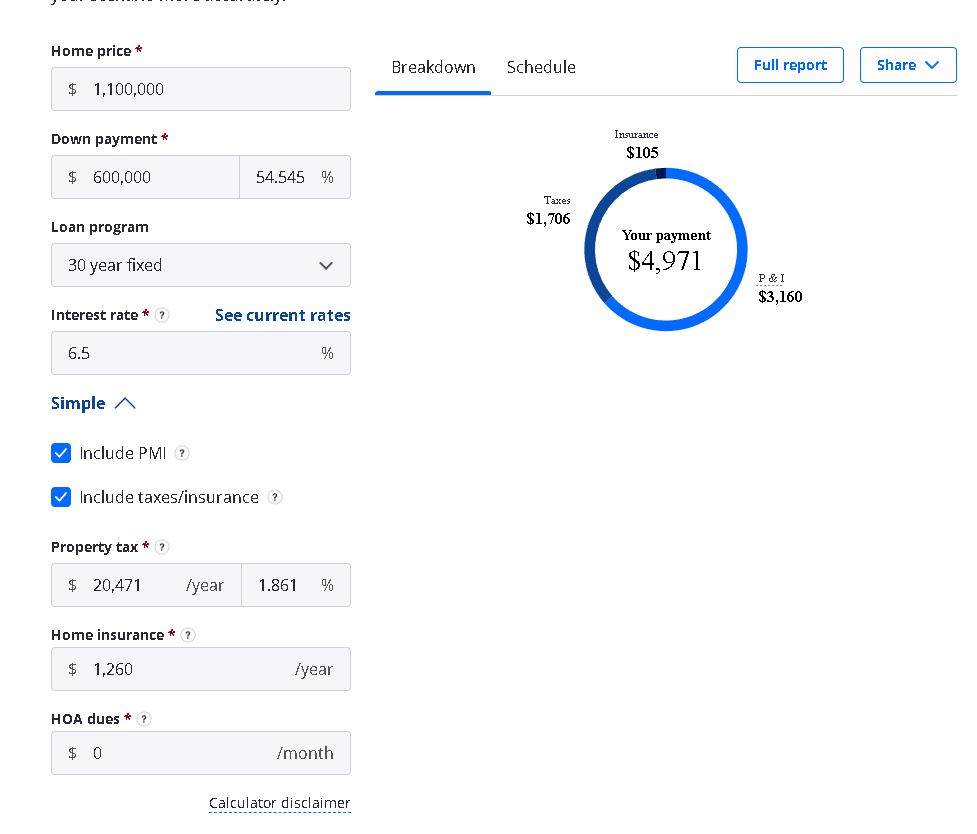Open the Calculator disclaimer link
Screen dimensions: 977x834
(x=279, y=803)
